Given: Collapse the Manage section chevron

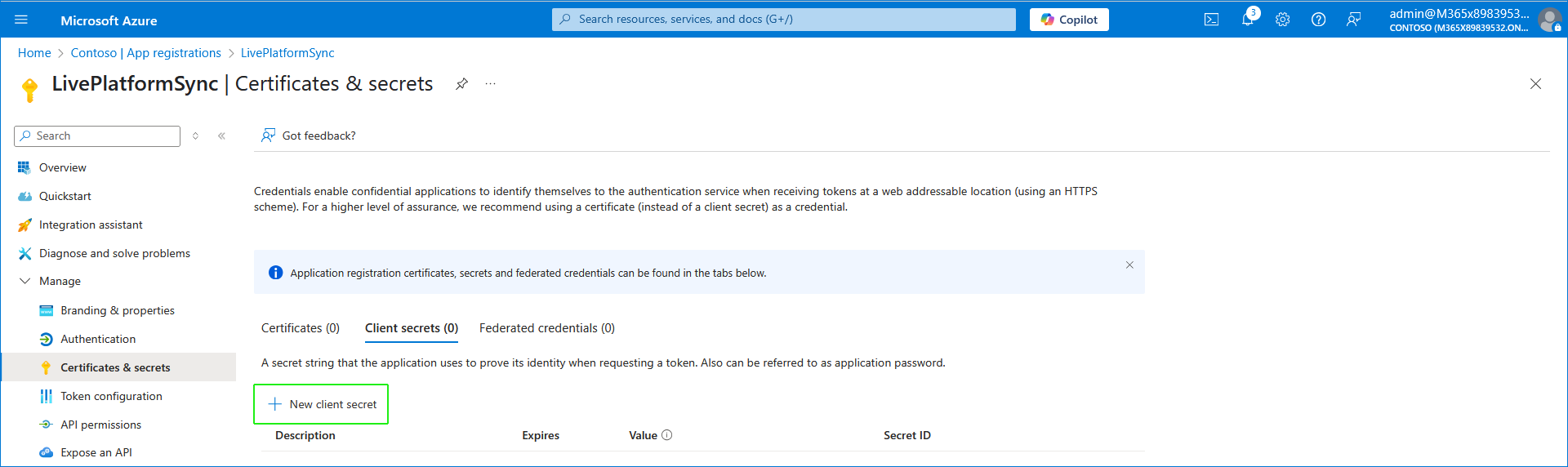Looking at the screenshot, I should pos(24,281).
